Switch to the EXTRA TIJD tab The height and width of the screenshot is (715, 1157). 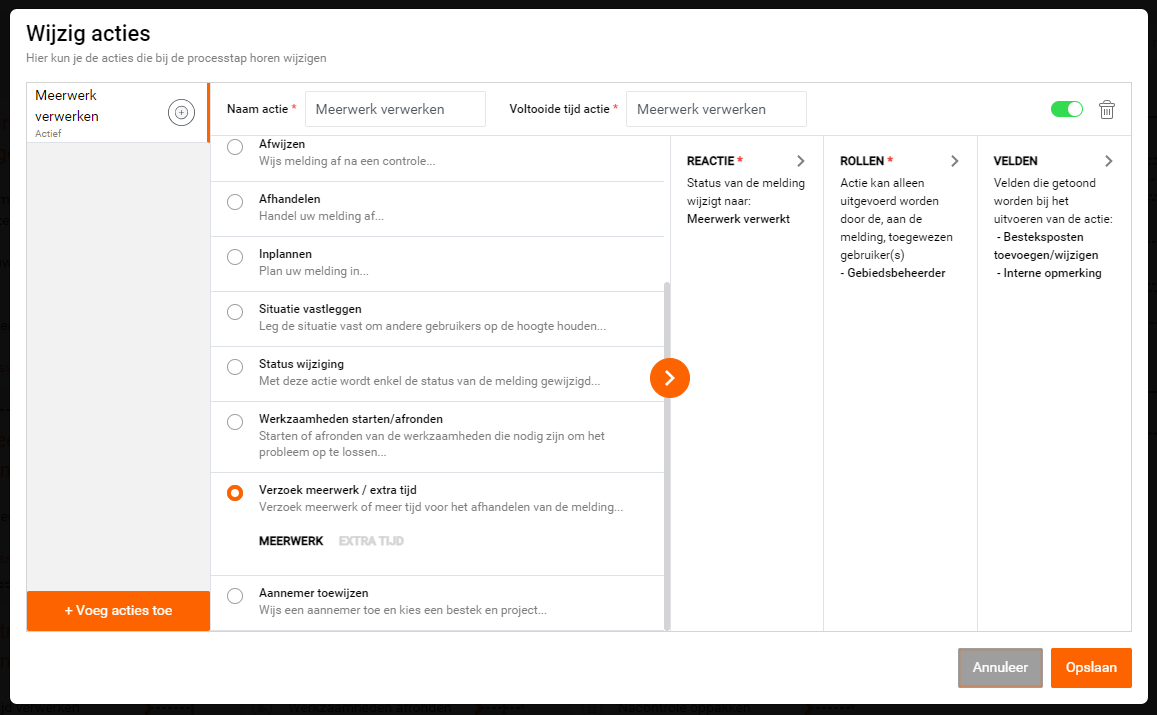pos(371,541)
